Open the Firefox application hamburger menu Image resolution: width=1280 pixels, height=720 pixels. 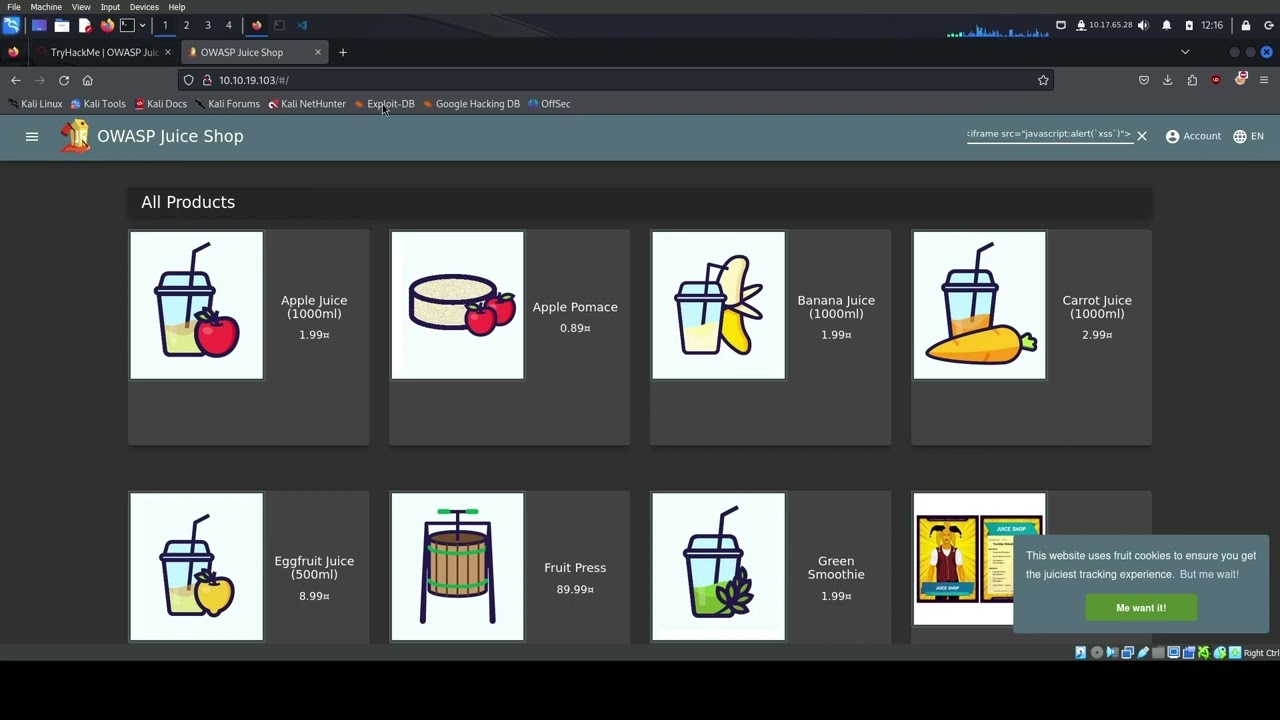coord(1264,80)
